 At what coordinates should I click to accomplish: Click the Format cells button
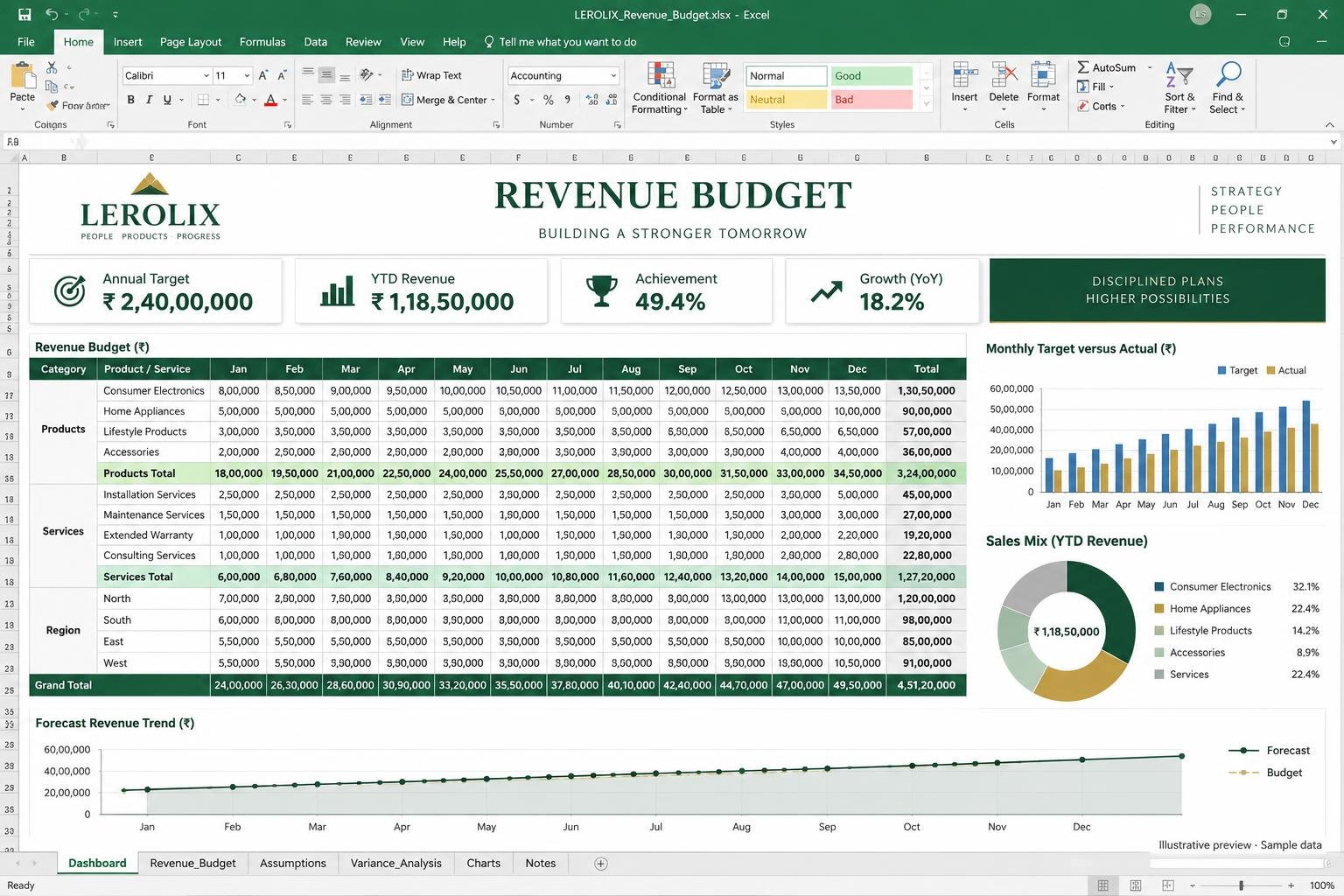click(1043, 86)
